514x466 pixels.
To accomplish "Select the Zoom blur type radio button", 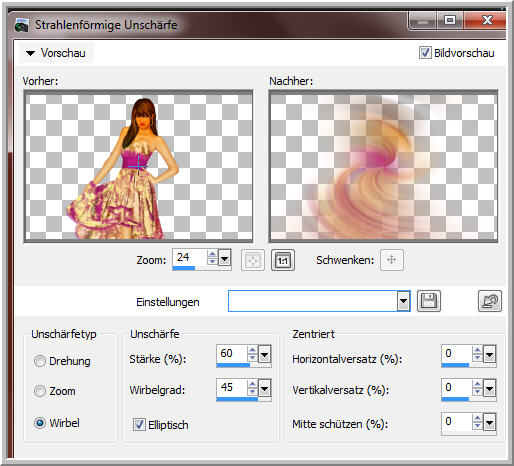I will 40,391.
